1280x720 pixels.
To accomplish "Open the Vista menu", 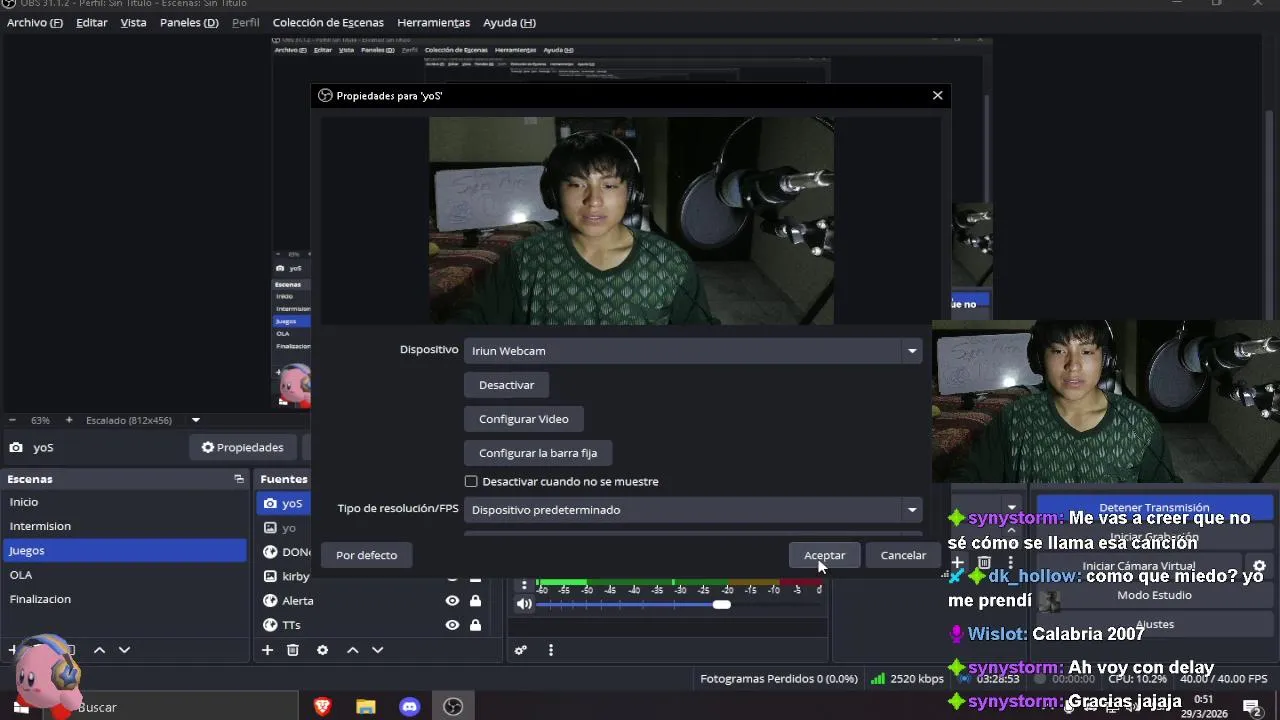I will pyautogui.click(x=133, y=22).
